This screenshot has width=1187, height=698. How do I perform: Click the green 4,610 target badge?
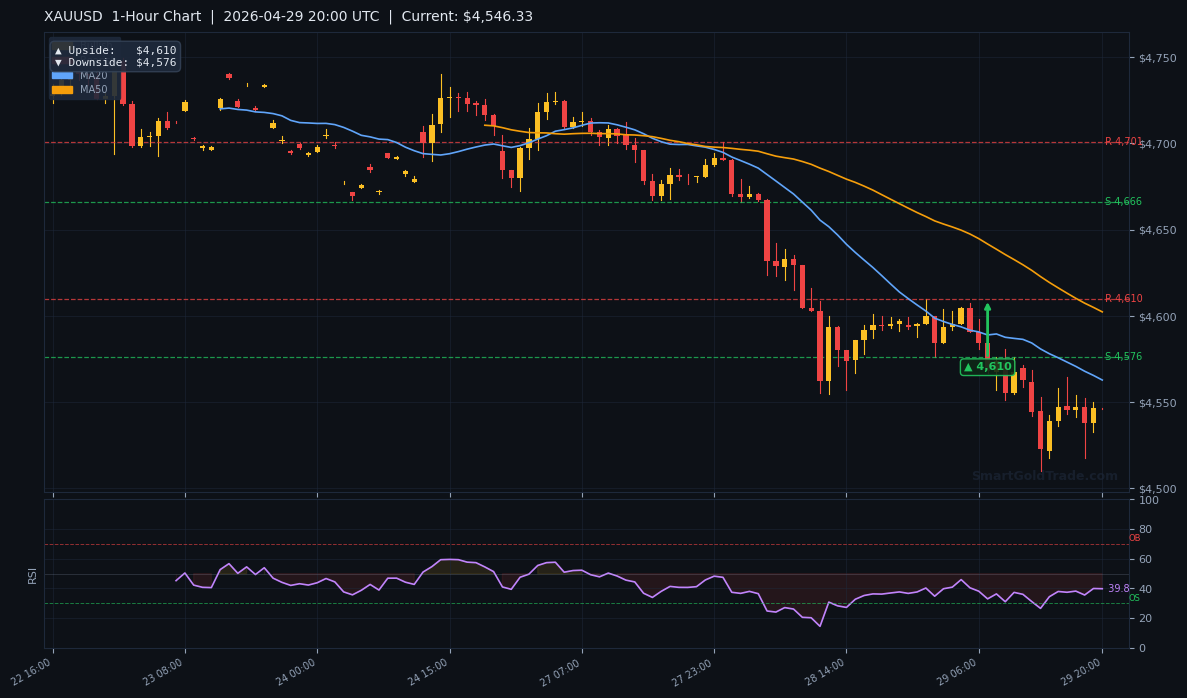988,366
